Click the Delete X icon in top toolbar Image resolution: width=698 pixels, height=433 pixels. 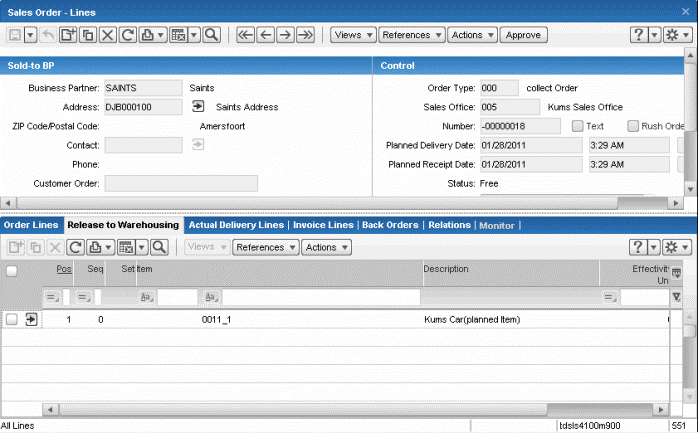(107, 34)
